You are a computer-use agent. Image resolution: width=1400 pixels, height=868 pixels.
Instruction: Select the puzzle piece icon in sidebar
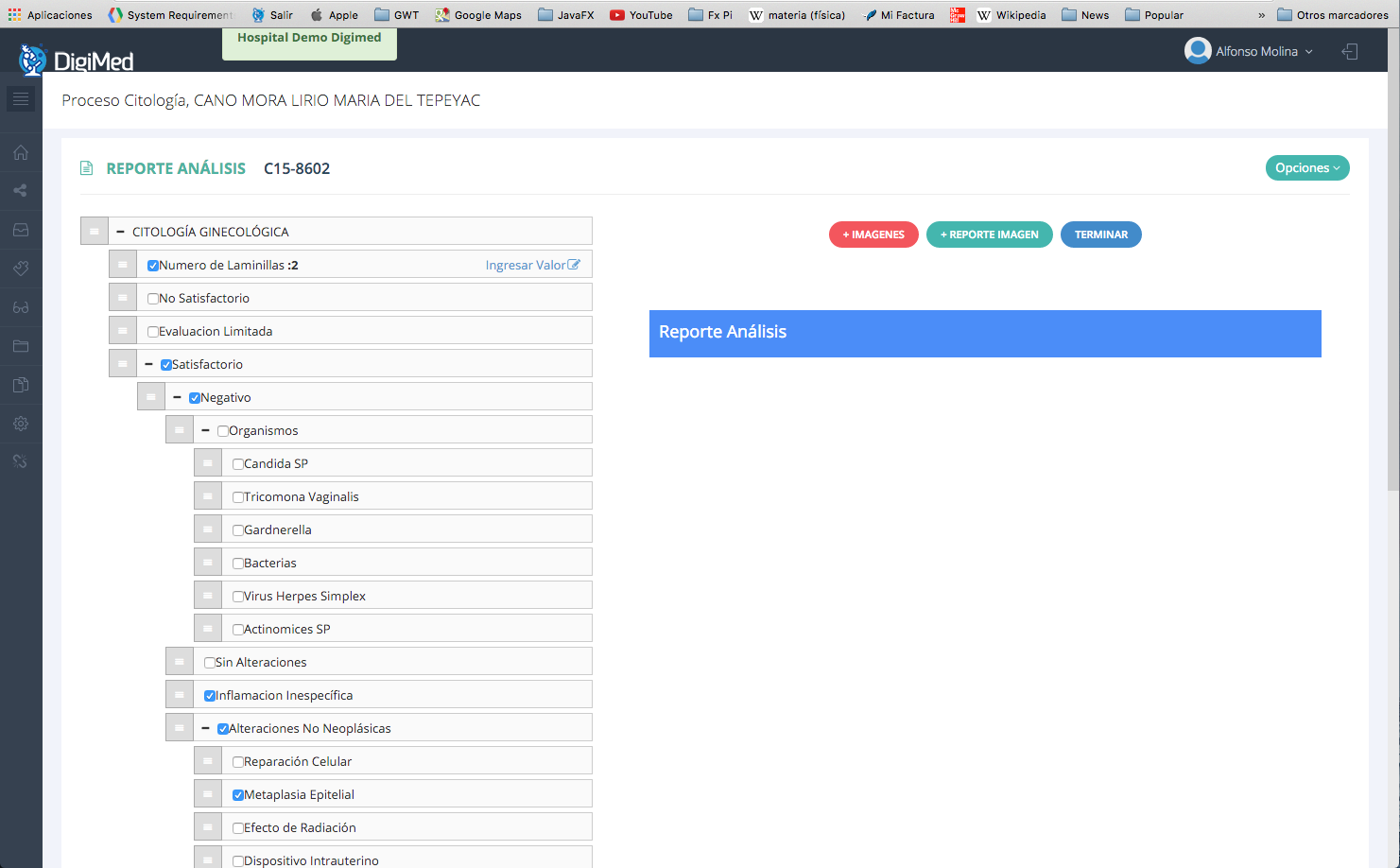pos(21,269)
